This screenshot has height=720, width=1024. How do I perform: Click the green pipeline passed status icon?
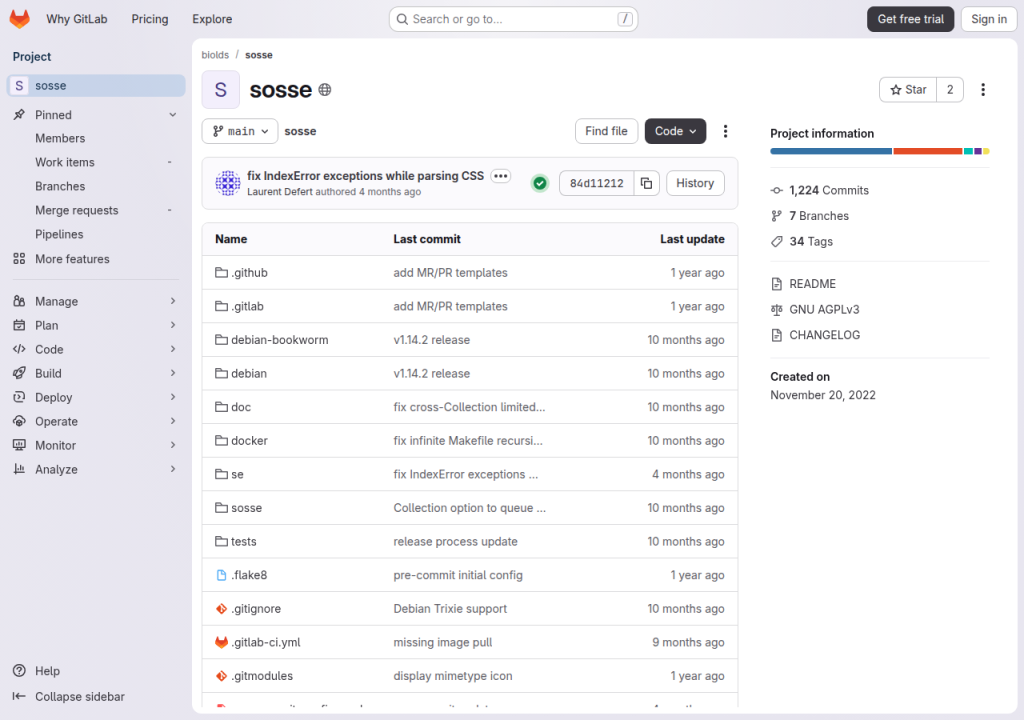[540, 184]
